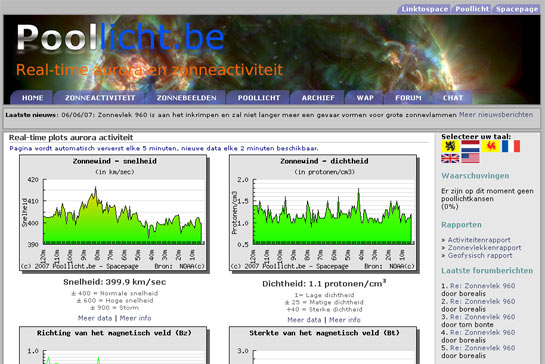Switch language using French flag
545x364 pixels.
point(511,146)
